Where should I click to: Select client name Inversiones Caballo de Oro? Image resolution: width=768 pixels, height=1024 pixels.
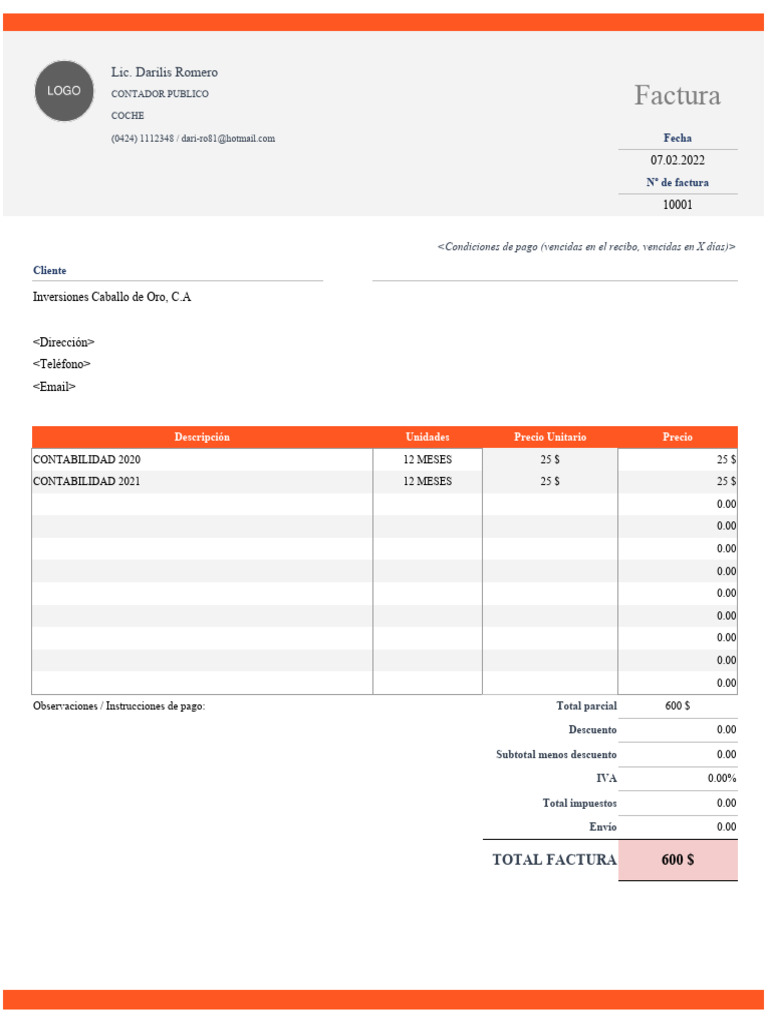112,297
